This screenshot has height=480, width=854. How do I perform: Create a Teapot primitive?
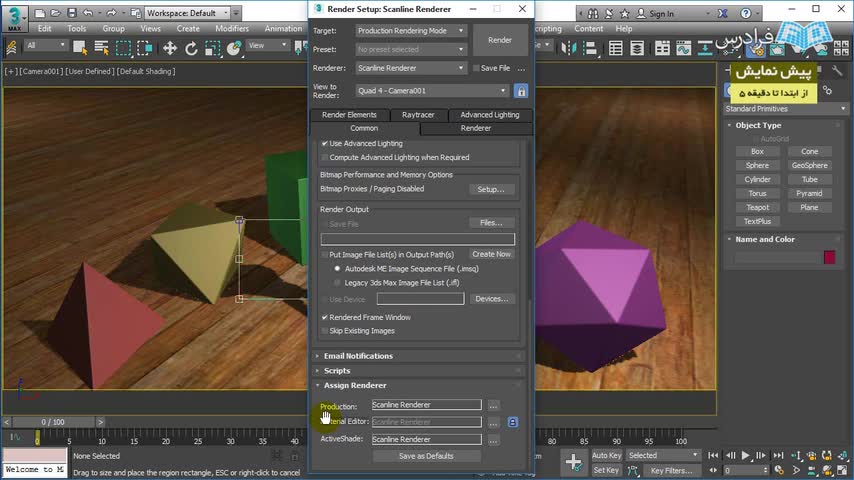(x=758, y=208)
